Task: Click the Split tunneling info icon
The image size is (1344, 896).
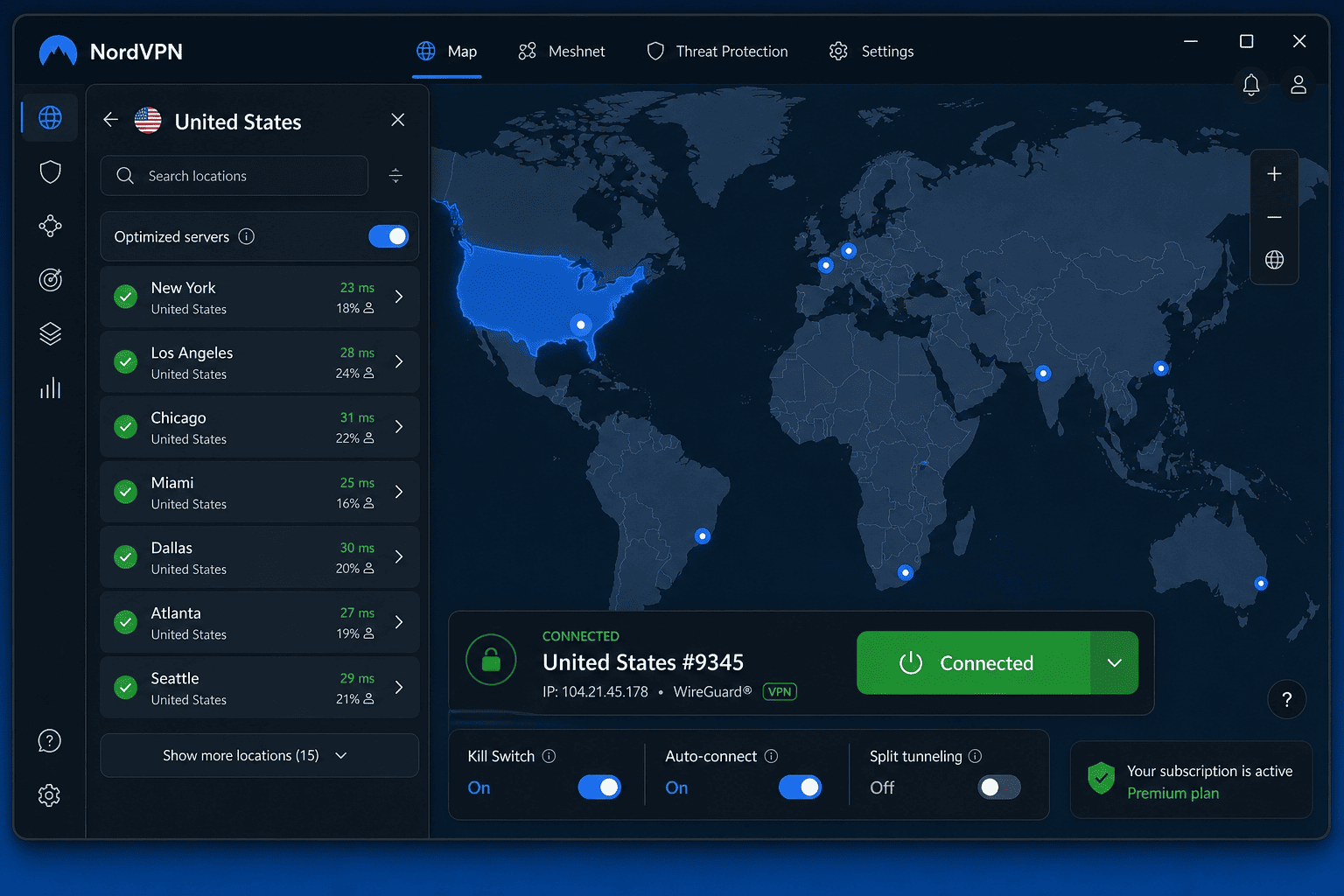Action: click(975, 756)
